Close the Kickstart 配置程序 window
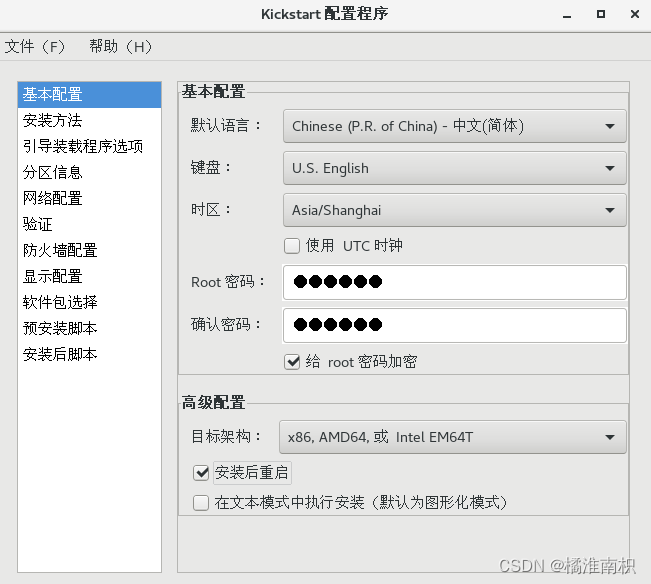This screenshot has width=651, height=584. point(635,14)
